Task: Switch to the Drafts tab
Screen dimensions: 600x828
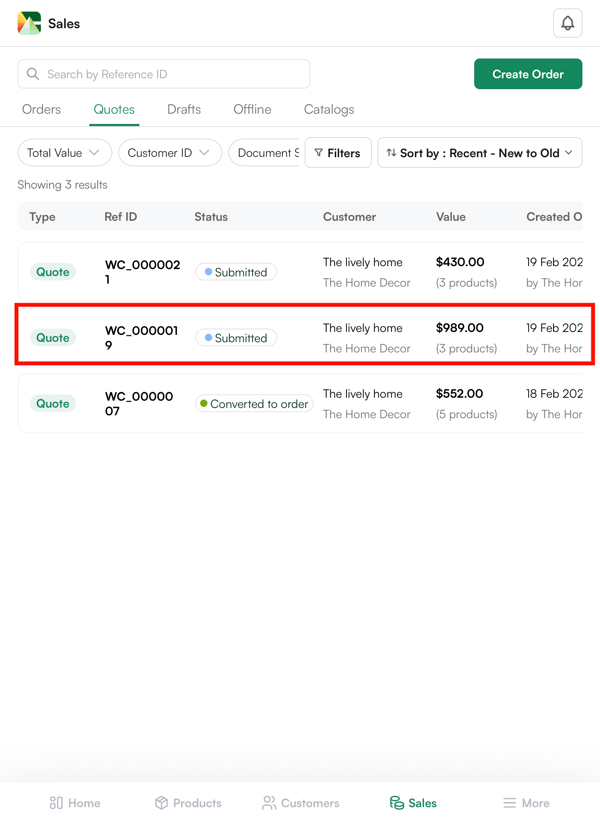Action: [184, 109]
